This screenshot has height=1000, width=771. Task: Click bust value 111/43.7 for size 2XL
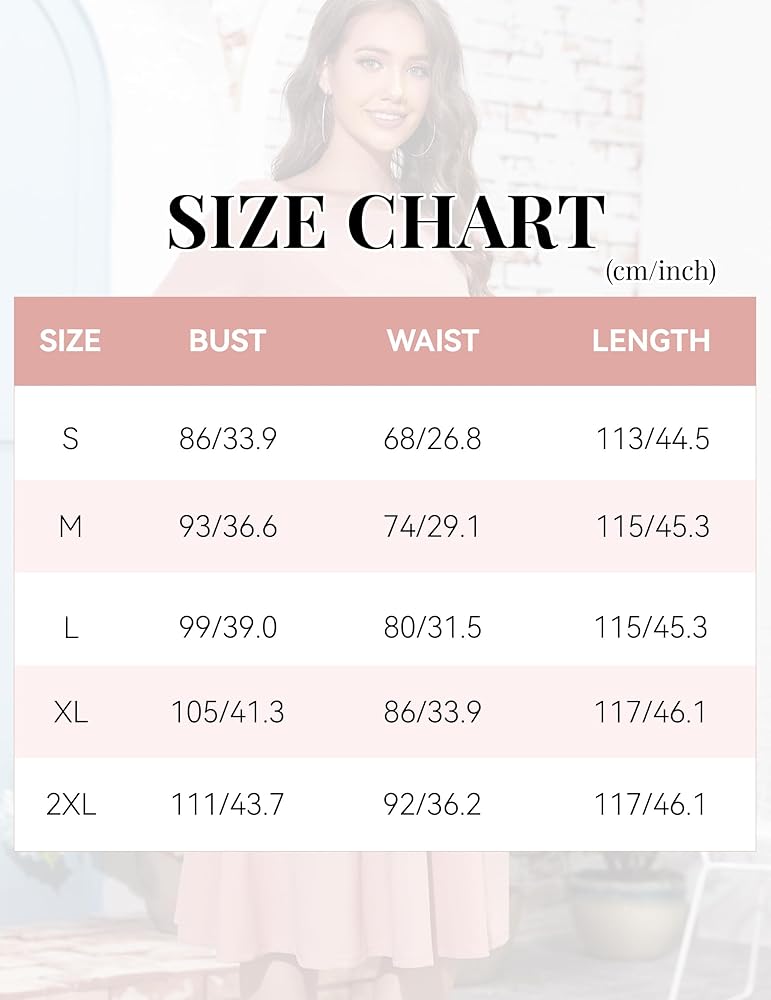click(x=227, y=804)
